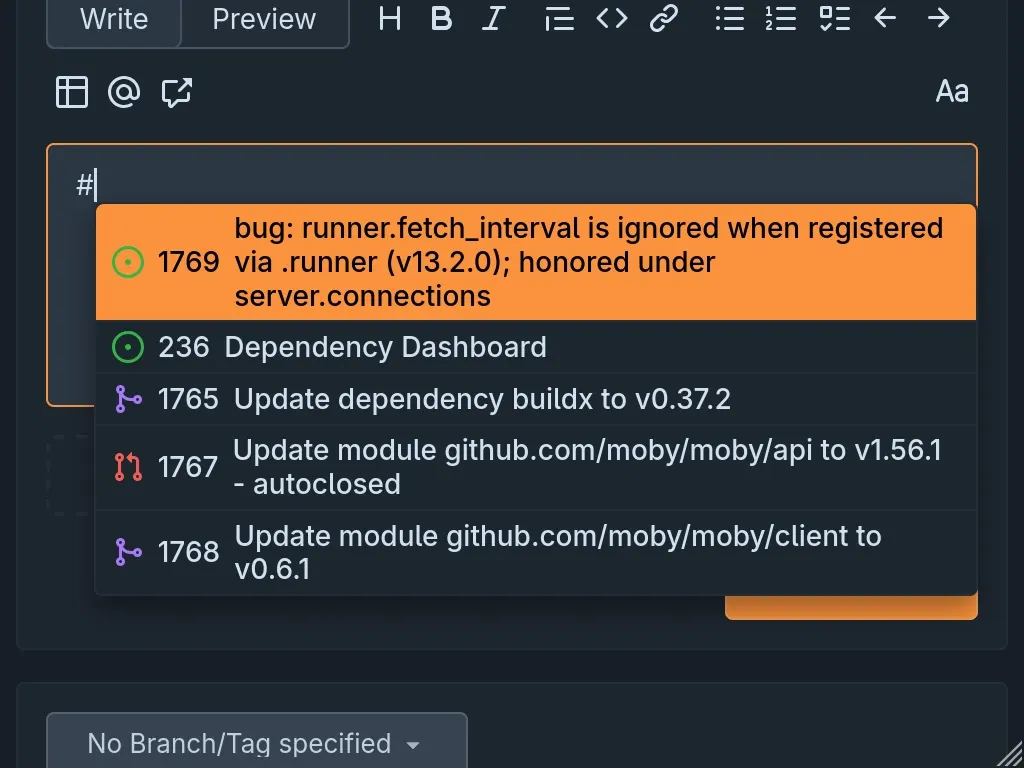
Task: Switch to the Preview tab
Action: pyautogui.click(x=264, y=20)
